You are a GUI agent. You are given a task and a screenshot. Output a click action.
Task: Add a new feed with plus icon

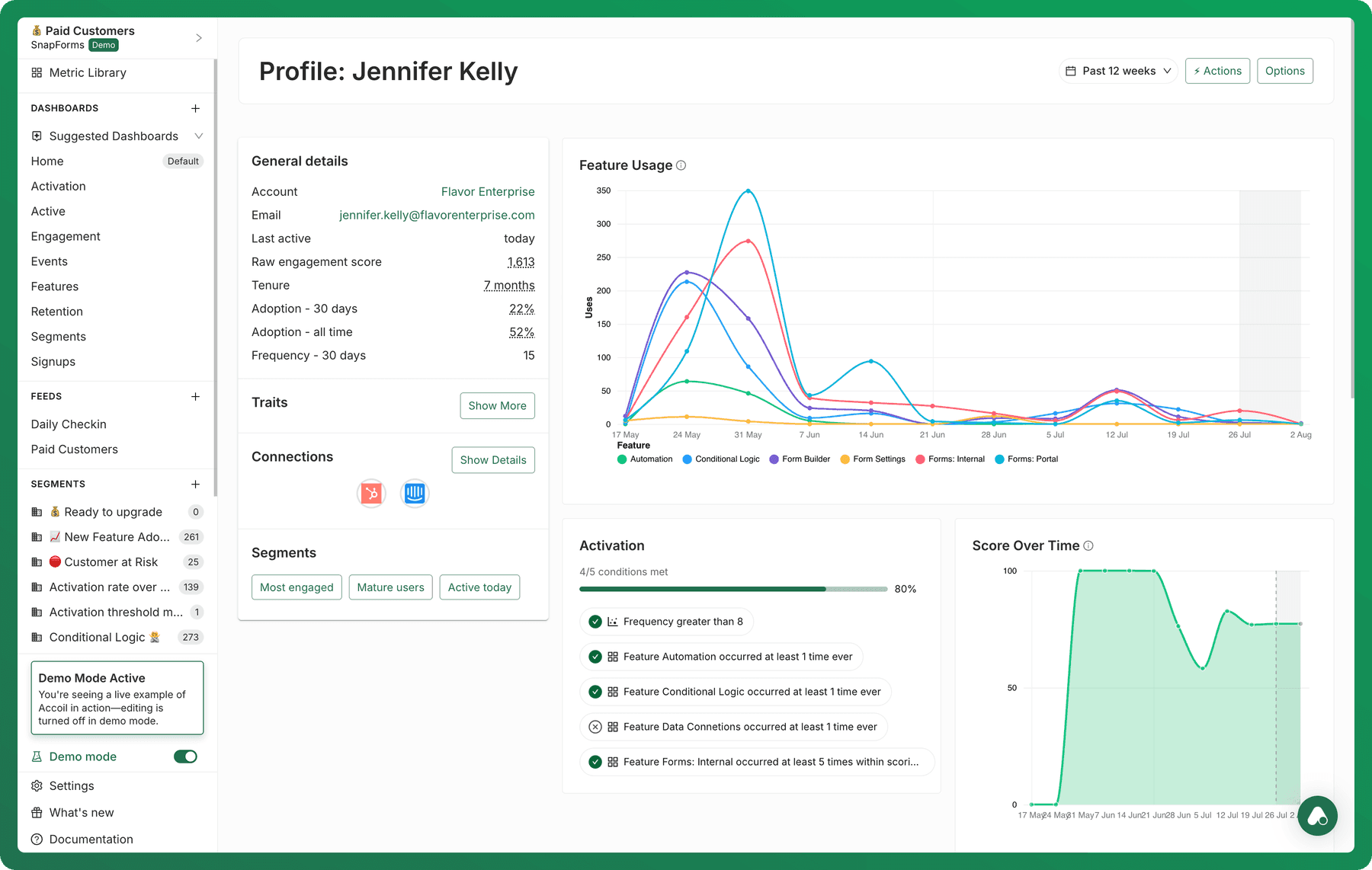195,396
